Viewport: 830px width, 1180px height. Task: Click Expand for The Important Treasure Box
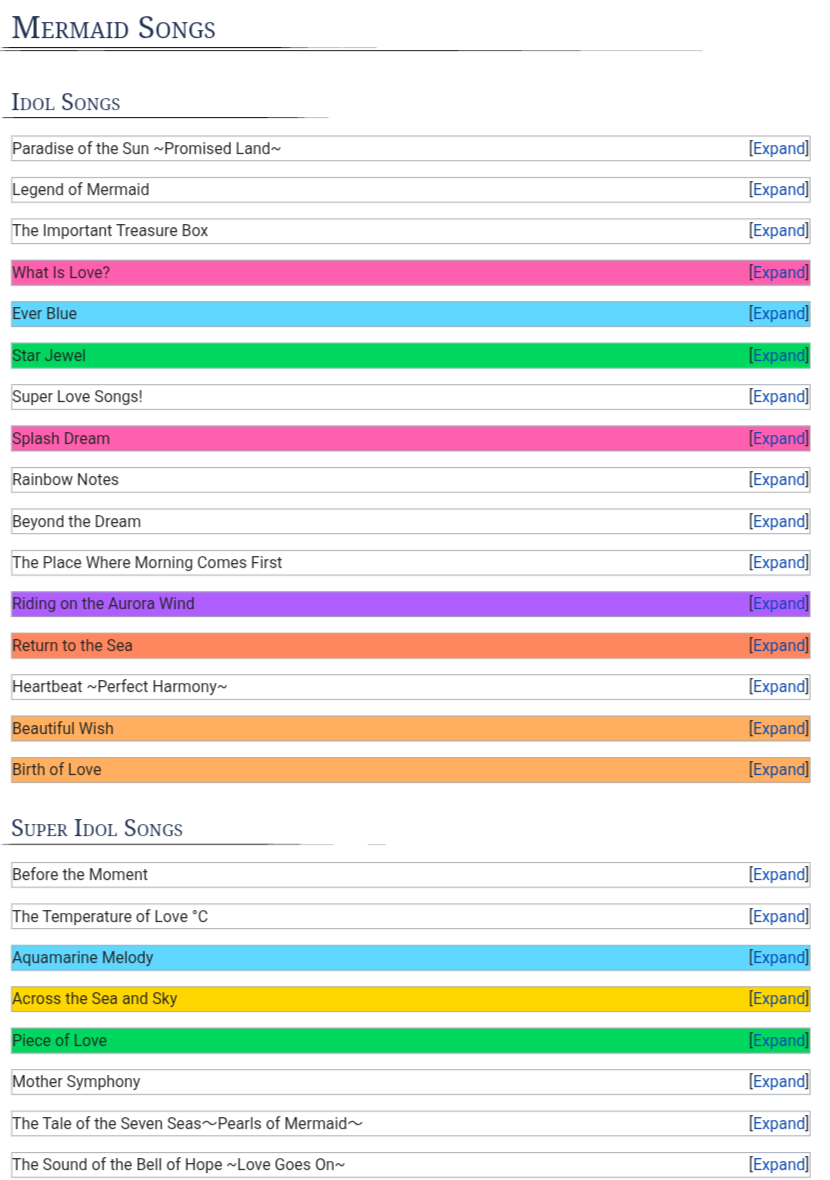click(x=779, y=231)
